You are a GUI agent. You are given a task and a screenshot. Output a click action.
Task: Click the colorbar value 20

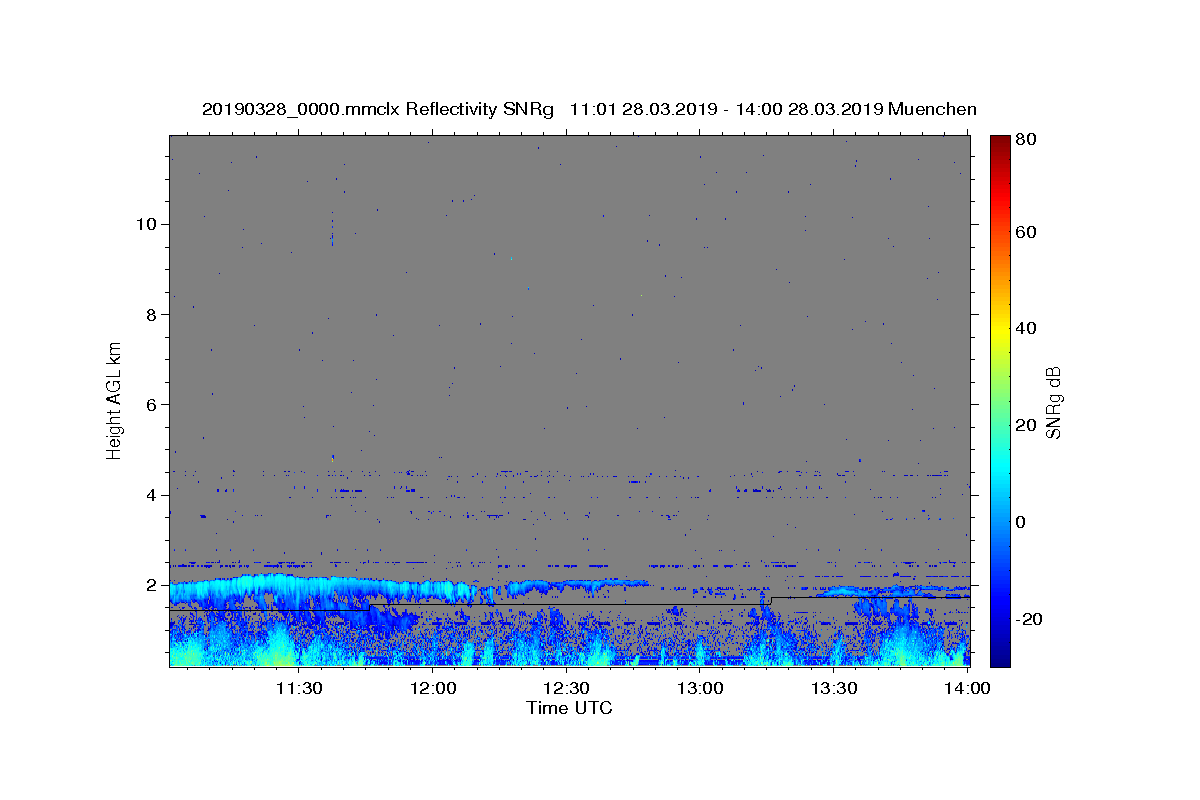[1028, 425]
